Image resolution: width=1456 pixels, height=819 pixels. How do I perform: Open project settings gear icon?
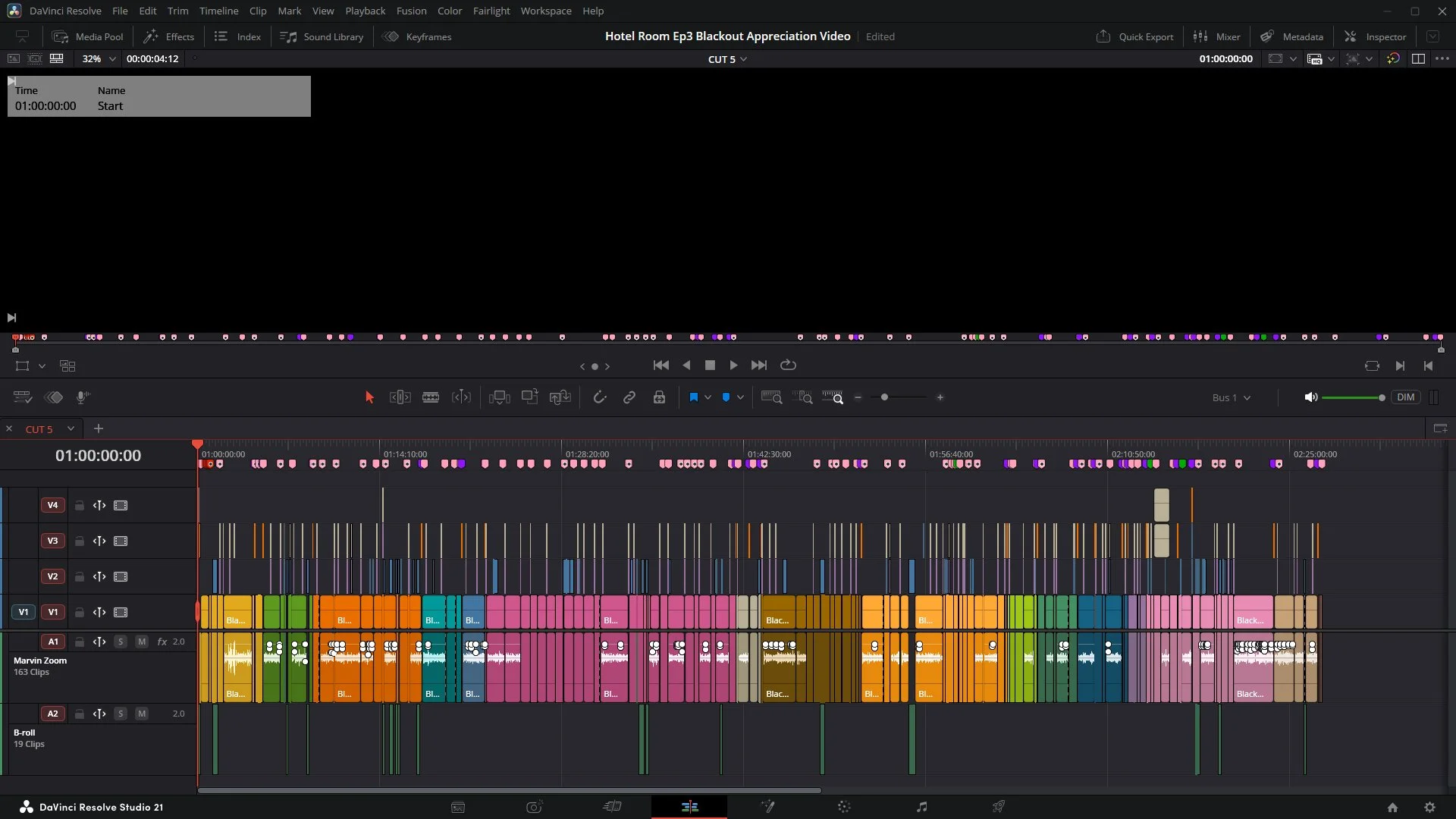[x=1429, y=808]
